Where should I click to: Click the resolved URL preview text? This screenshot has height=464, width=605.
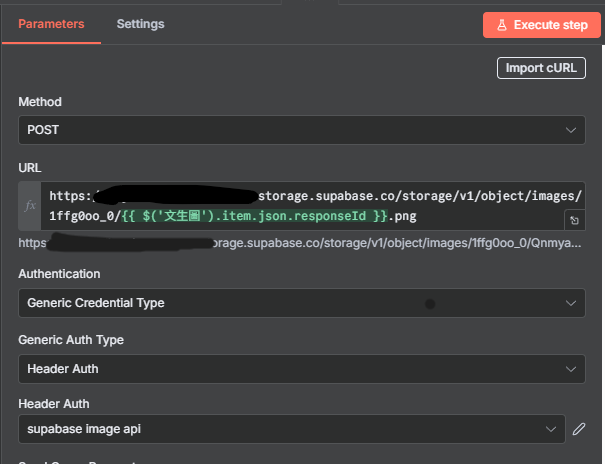tap(300, 243)
